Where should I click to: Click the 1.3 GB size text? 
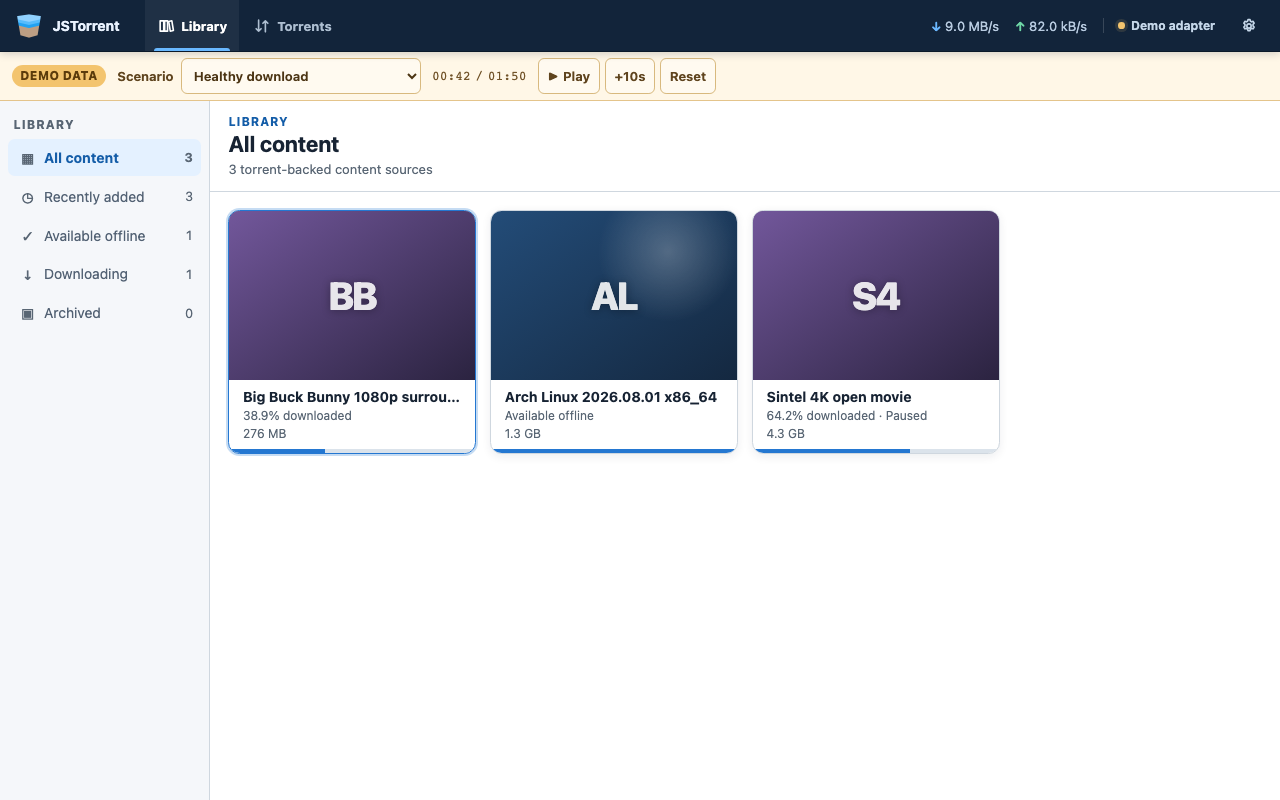pyautogui.click(x=523, y=434)
